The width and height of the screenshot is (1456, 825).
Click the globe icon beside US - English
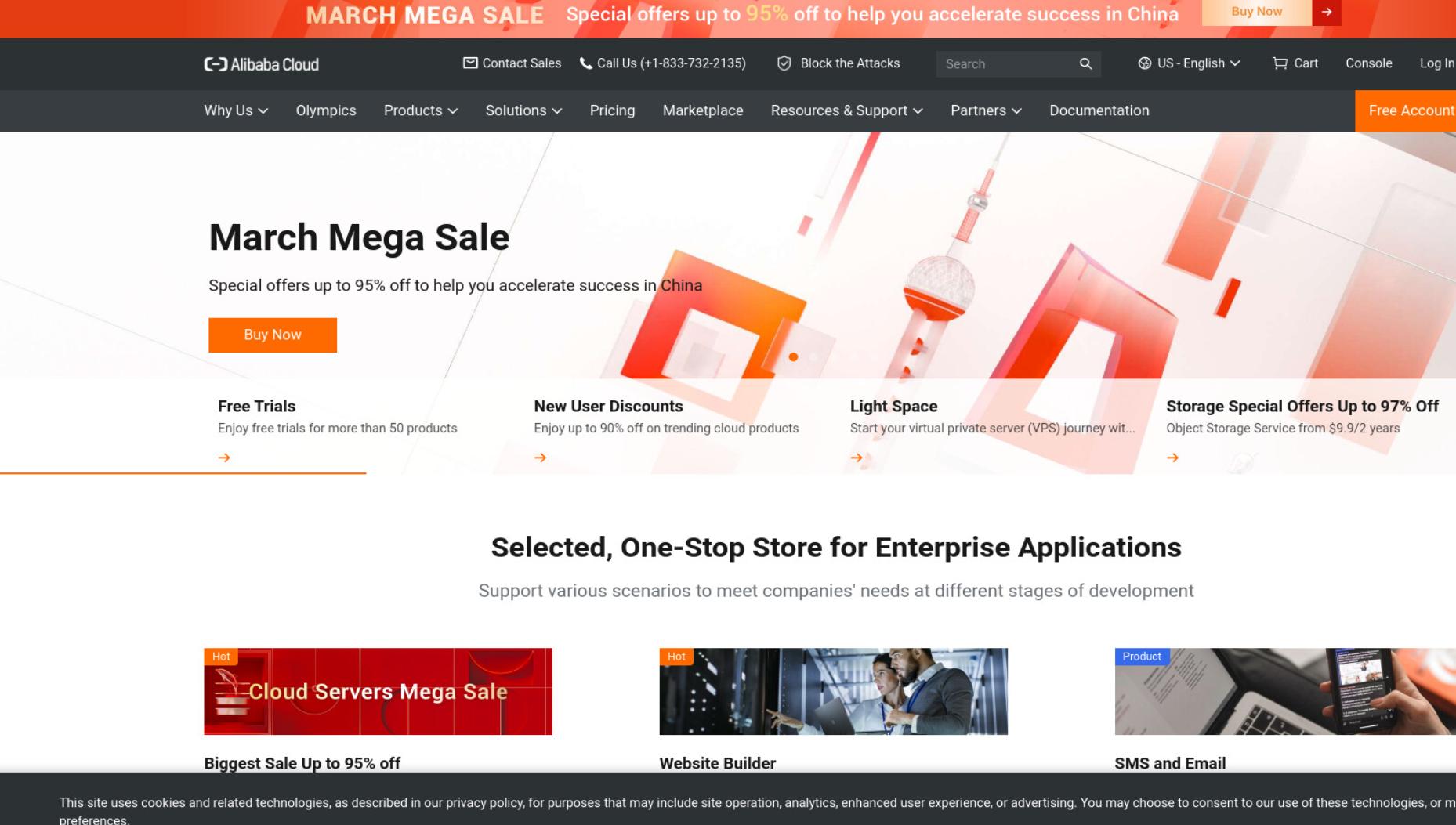click(x=1144, y=63)
